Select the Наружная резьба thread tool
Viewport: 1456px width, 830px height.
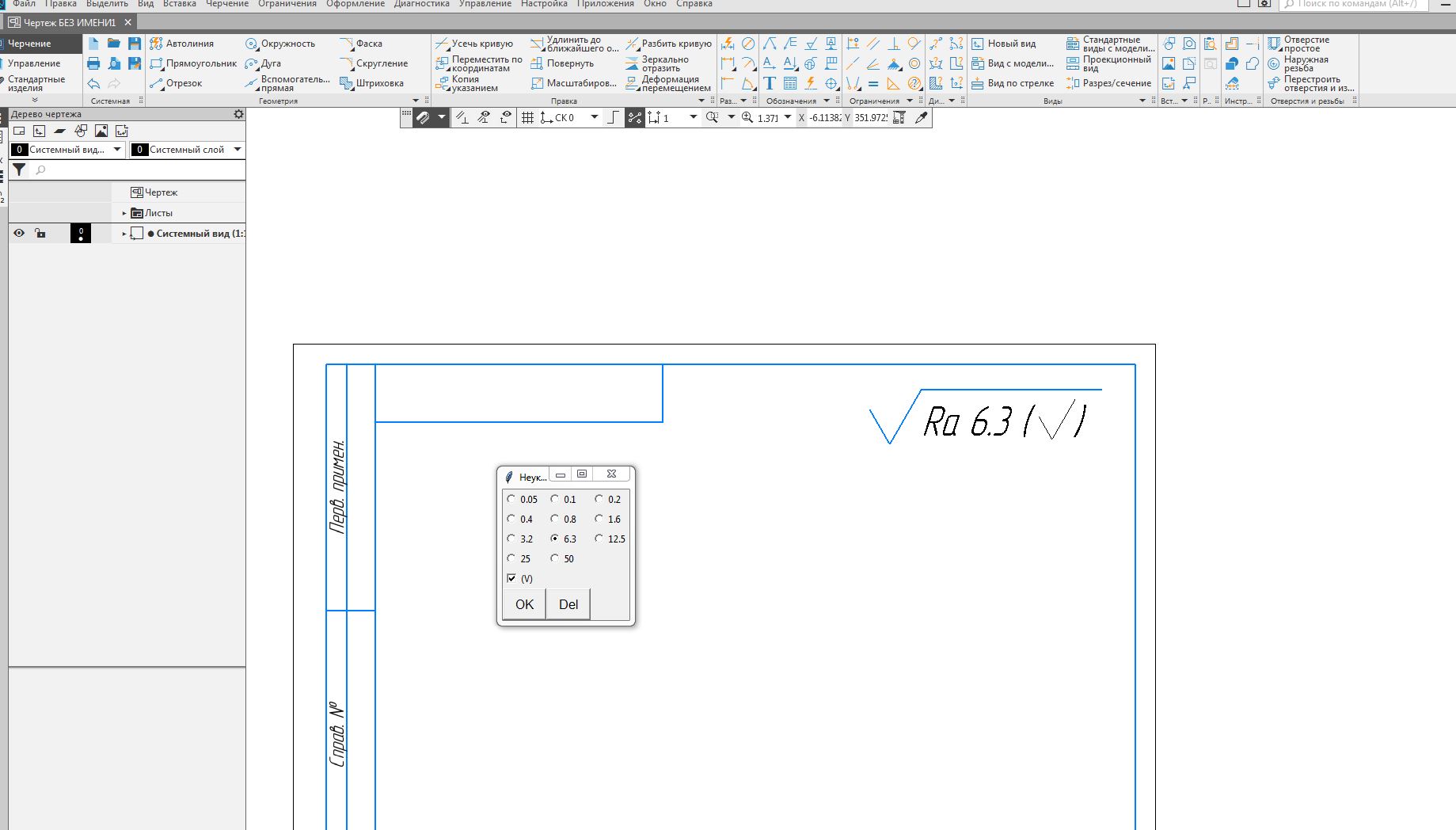coord(1298,63)
